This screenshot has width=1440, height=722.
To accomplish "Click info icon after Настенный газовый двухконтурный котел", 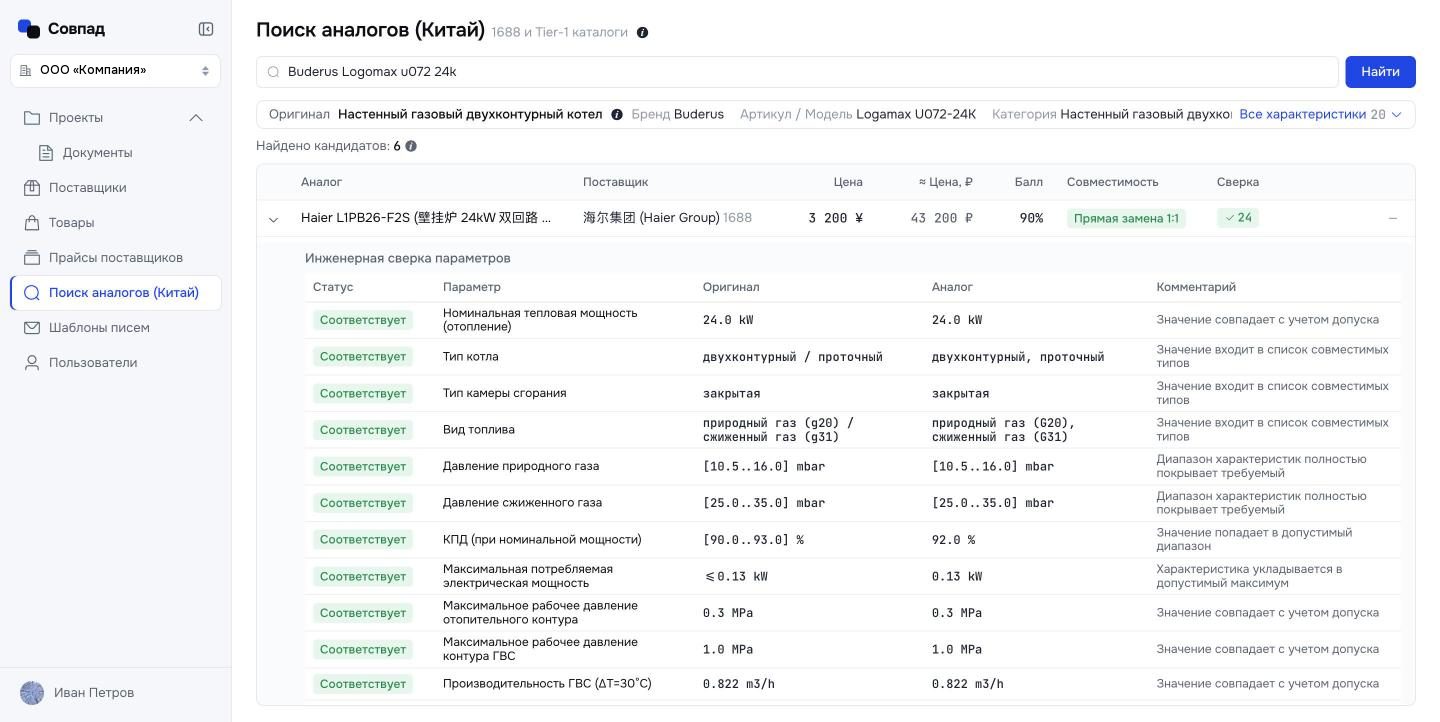I will (x=617, y=115).
